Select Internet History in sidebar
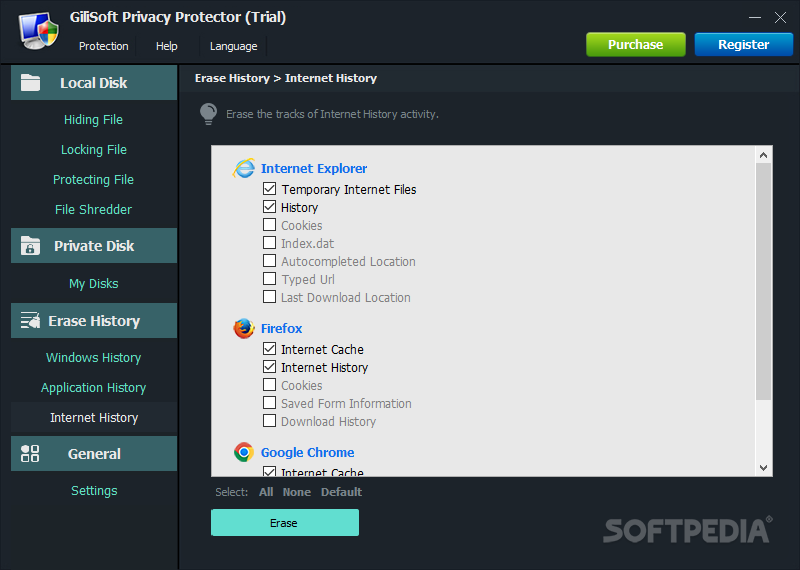This screenshot has height=570, width=800. (94, 417)
